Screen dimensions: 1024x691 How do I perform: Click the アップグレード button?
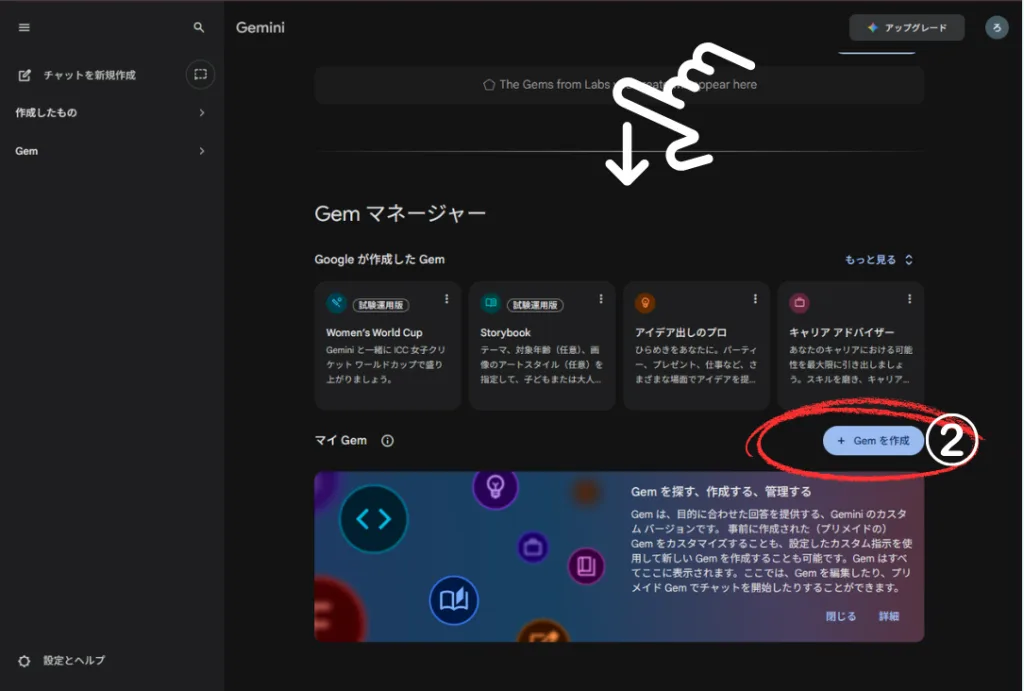[x=907, y=28]
